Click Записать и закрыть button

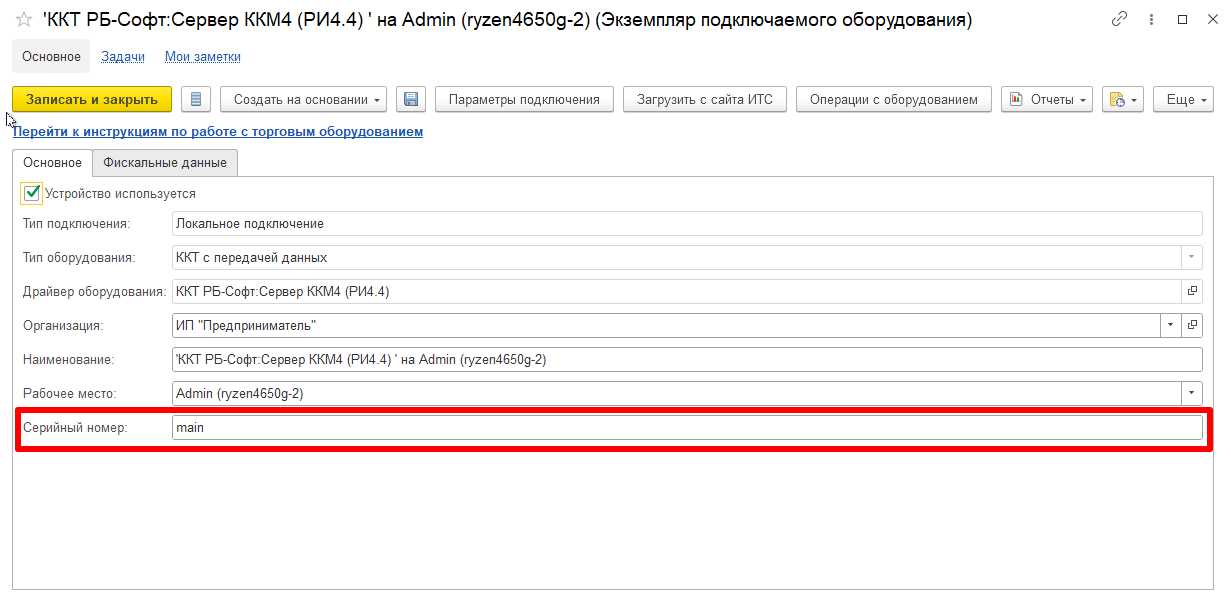click(92, 99)
